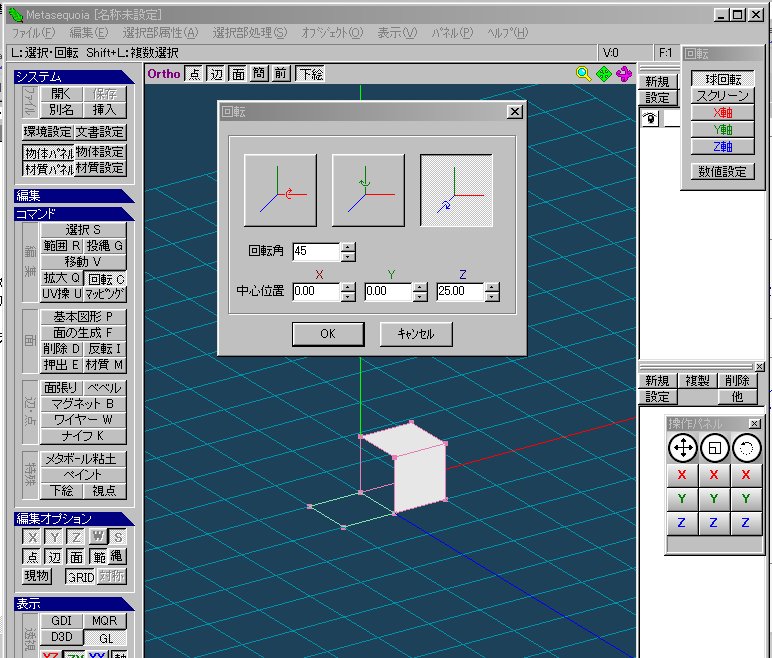Toggle Z axis in 編集オプション

coord(76,537)
